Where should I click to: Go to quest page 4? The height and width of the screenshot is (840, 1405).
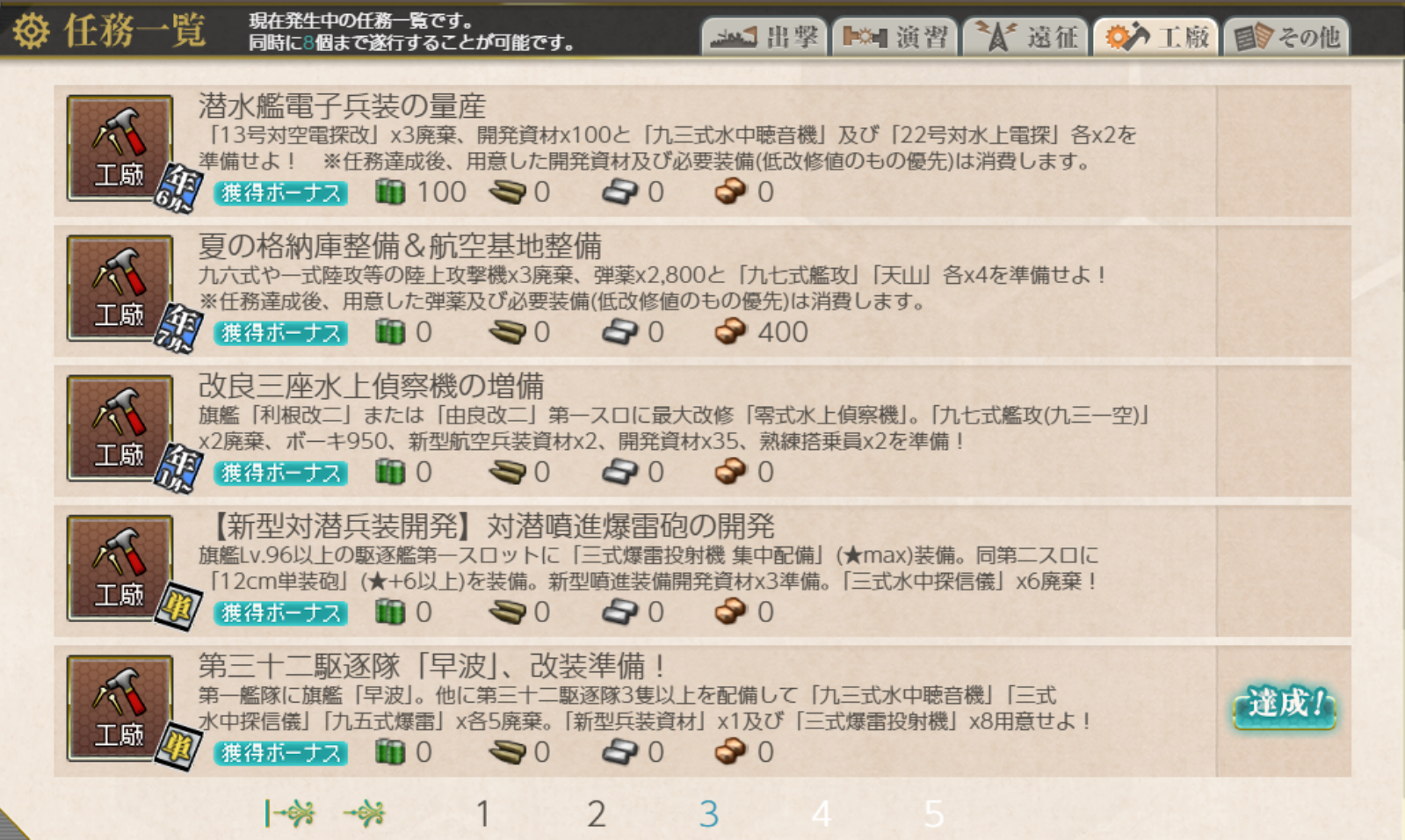[821, 815]
